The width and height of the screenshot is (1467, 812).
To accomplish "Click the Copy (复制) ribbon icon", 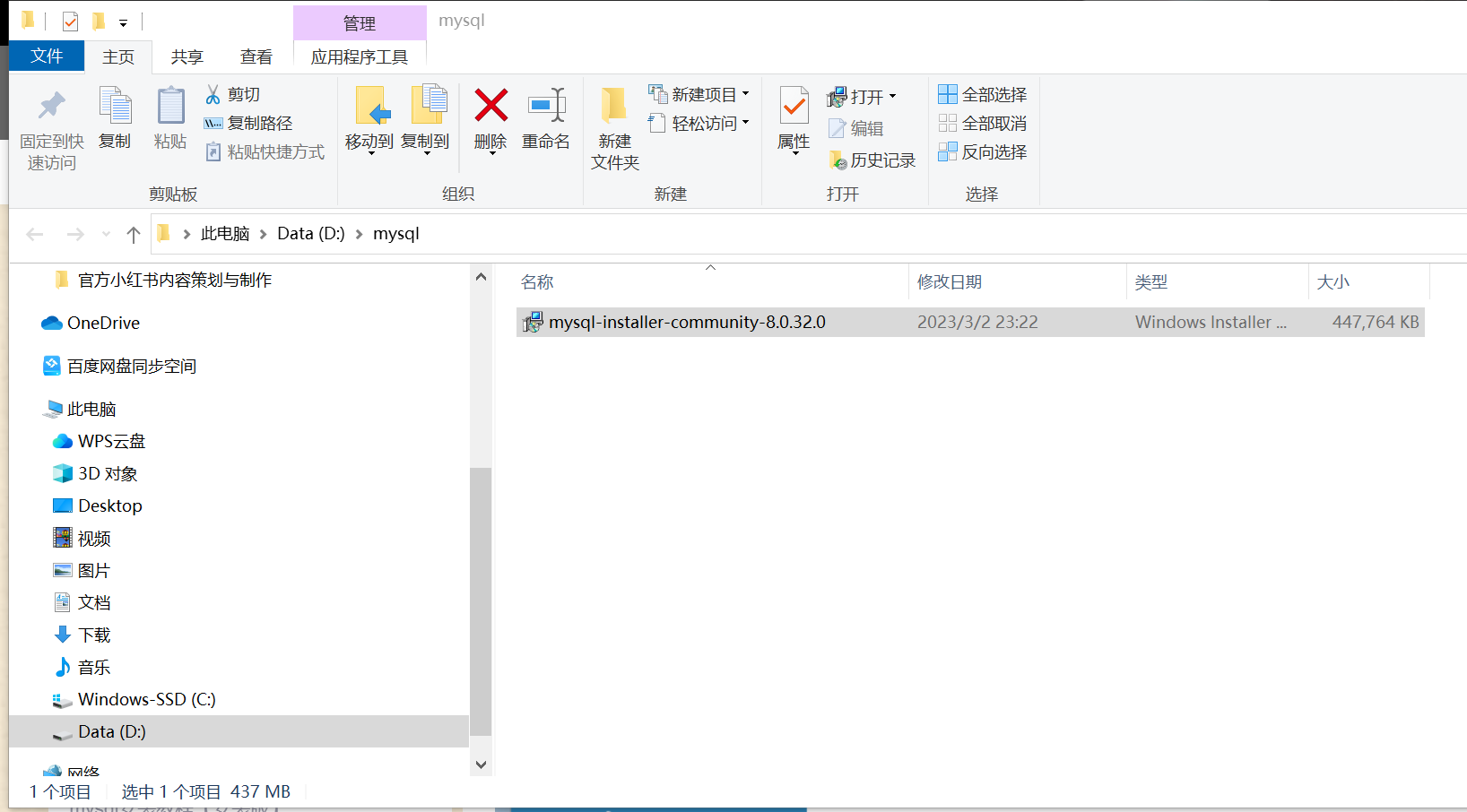I will pyautogui.click(x=115, y=106).
